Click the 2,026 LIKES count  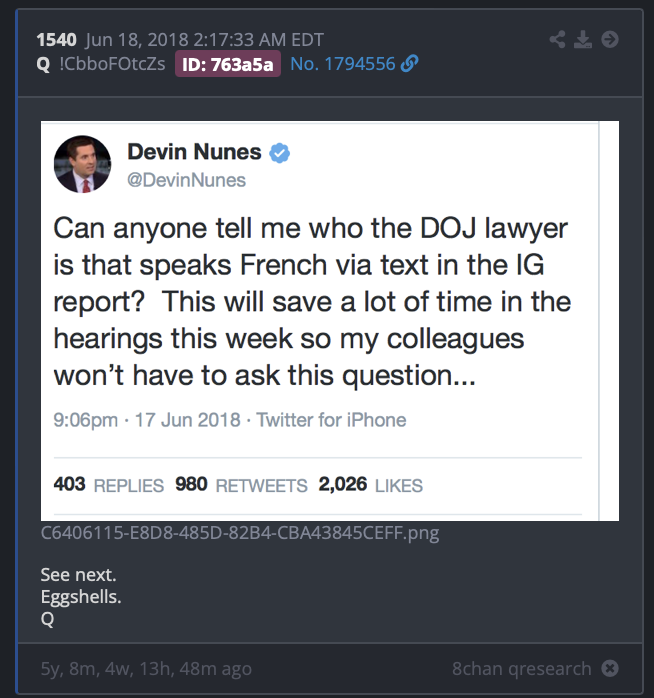click(x=370, y=486)
